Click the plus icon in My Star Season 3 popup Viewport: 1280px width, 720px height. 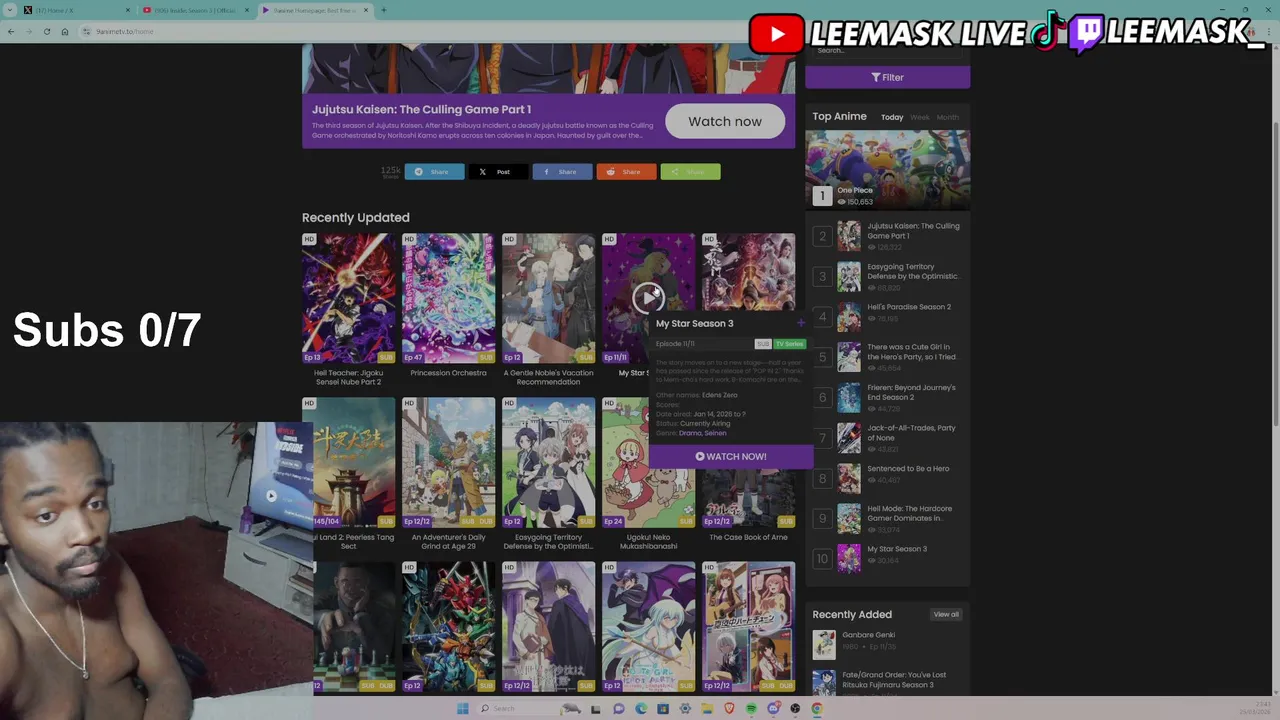point(801,323)
